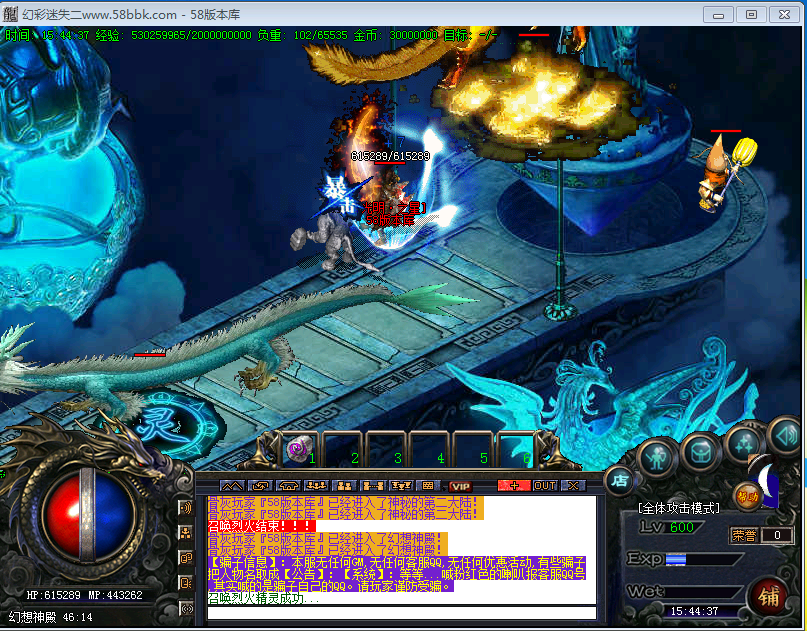Open the character equipment round button
The width and height of the screenshot is (807, 631).
pos(657,458)
